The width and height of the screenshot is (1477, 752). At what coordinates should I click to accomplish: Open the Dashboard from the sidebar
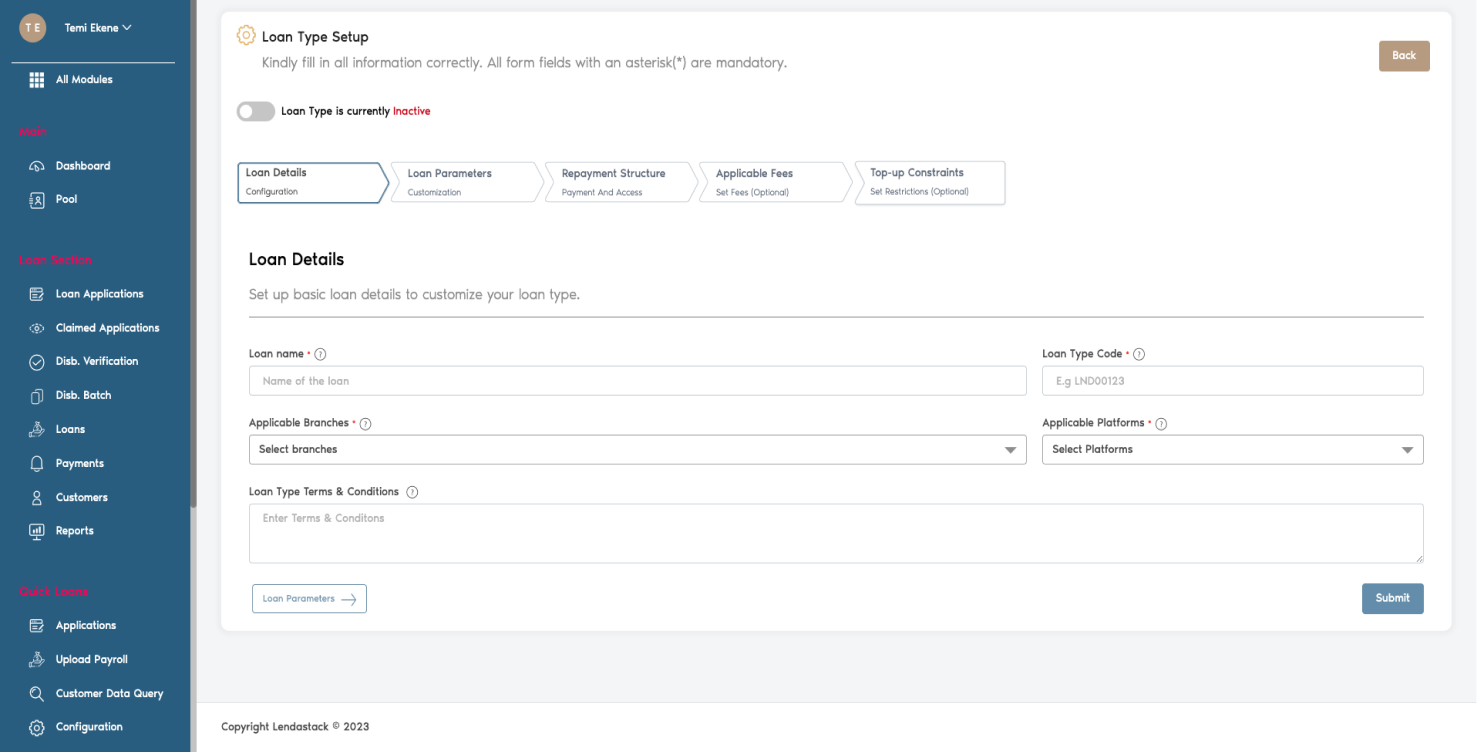[83, 165]
